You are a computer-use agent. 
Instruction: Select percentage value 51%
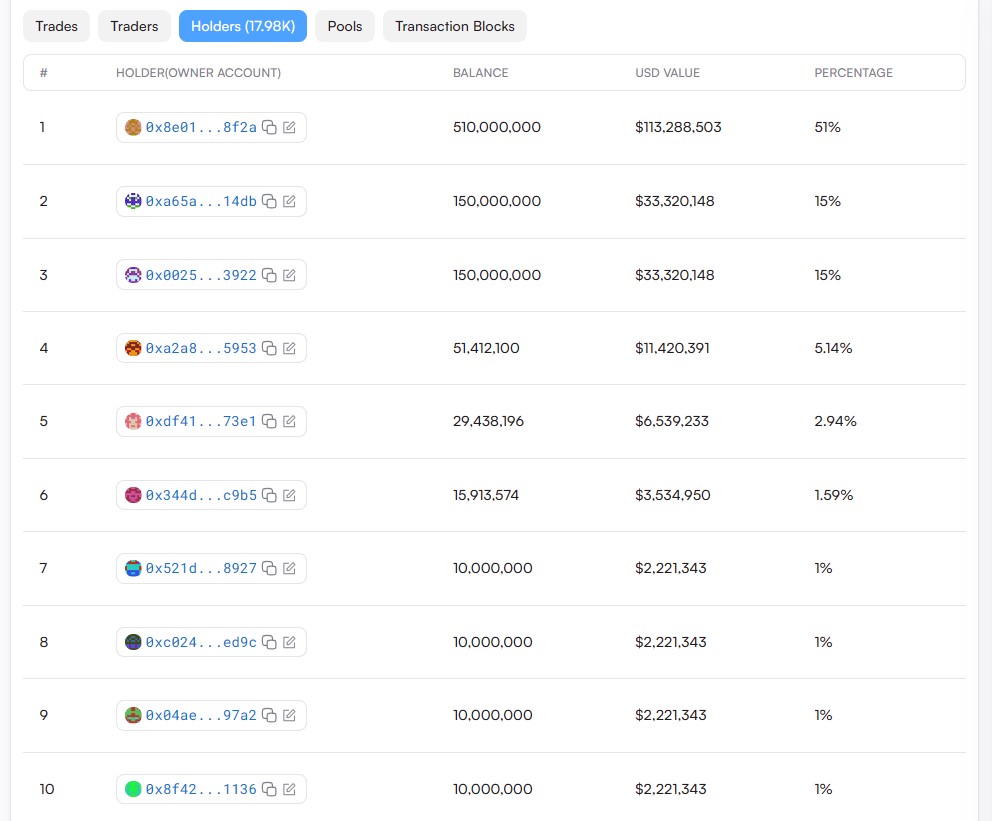coord(828,127)
